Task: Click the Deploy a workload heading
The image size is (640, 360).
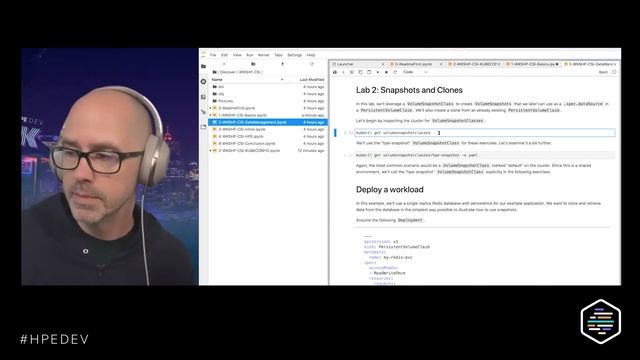Action: [x=389, y=189]
